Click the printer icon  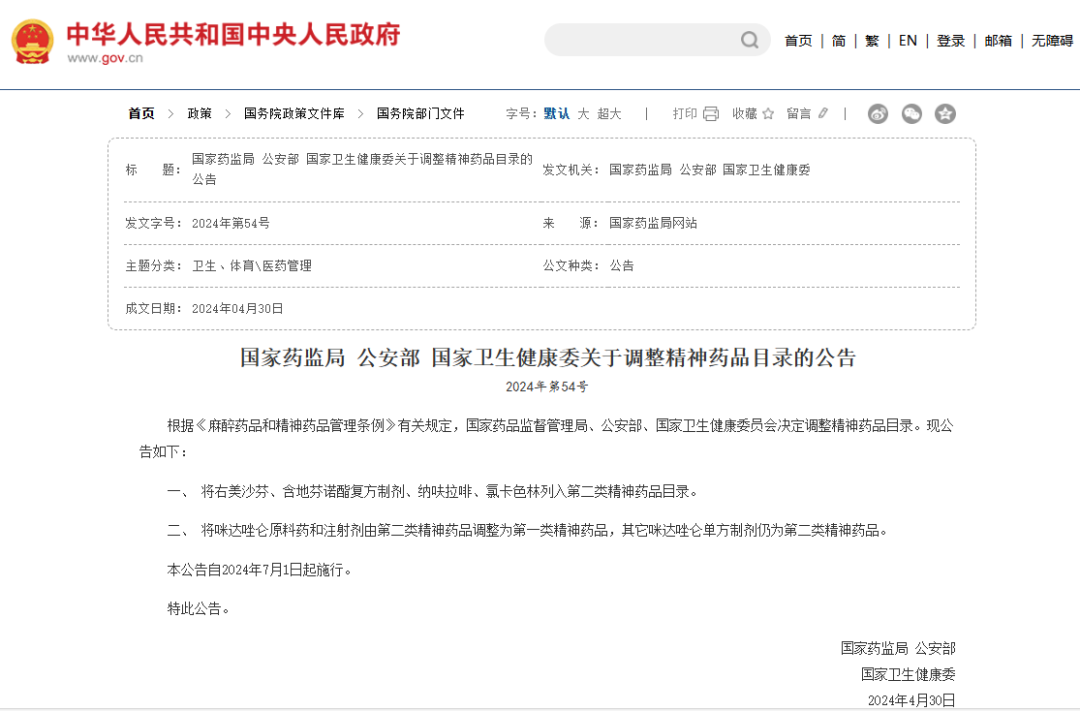[x=711, y=114]
